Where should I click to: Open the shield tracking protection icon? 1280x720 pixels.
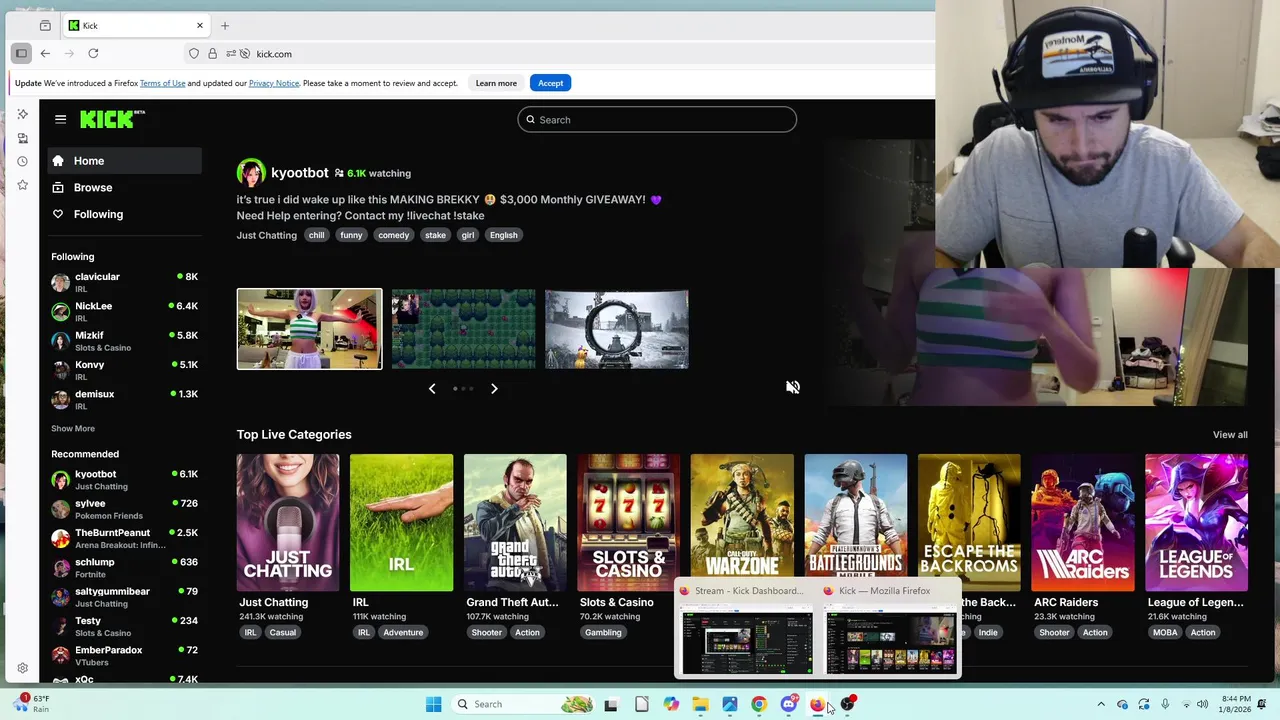tap(194, 54)
